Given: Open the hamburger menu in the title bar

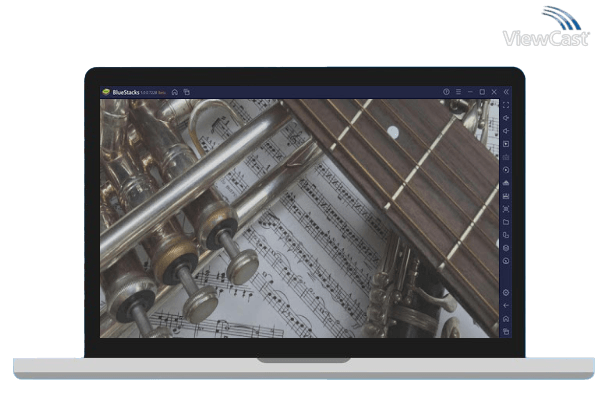Looking at the screenshot, I should [458, 92].
